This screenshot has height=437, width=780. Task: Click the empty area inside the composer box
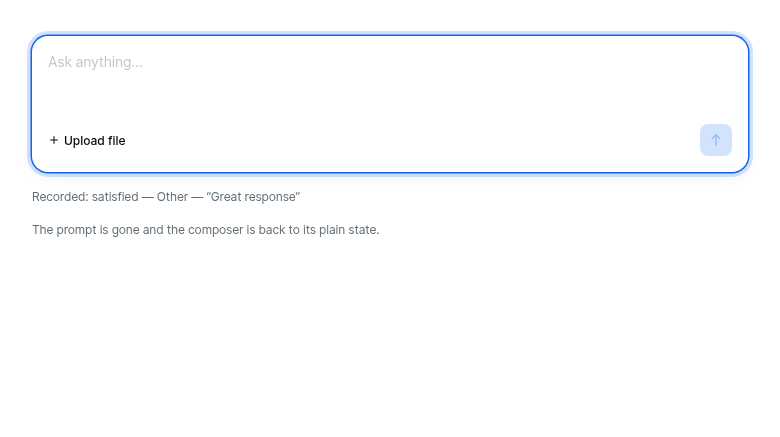click(x=390, y=95)
